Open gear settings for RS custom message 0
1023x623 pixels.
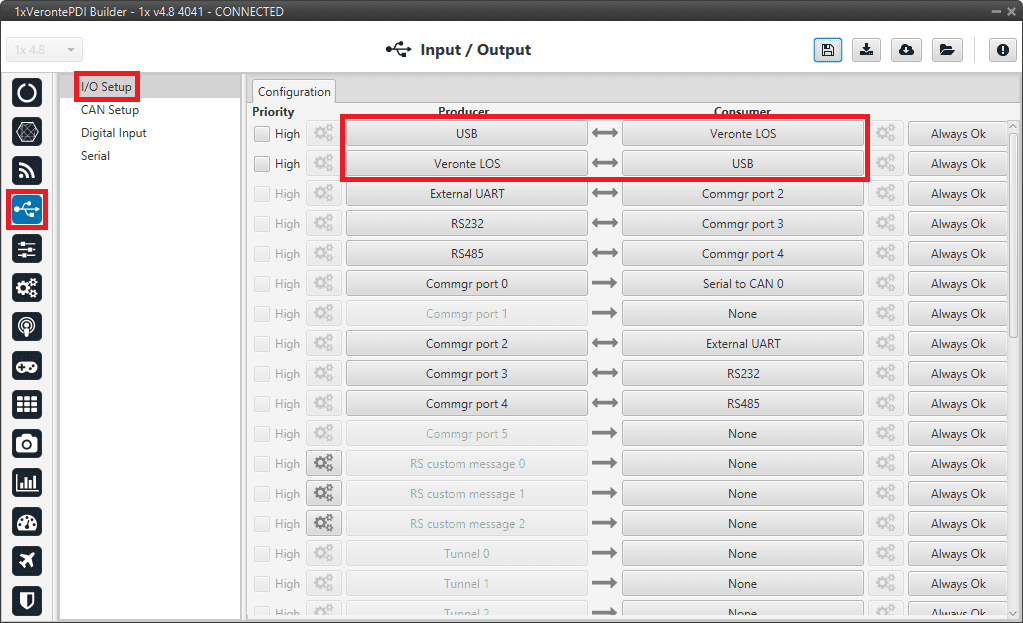[x=324, y=464]
